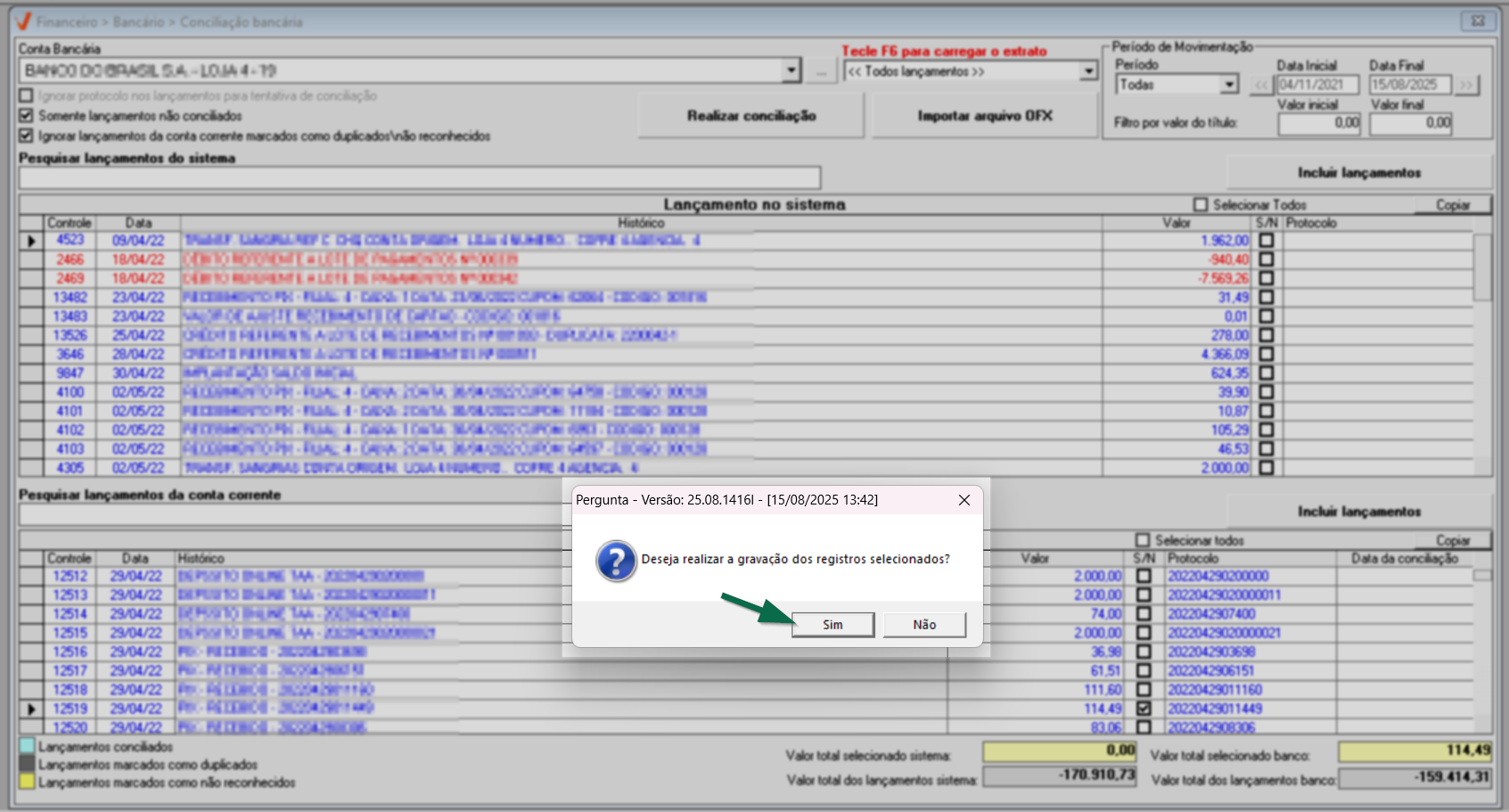Expand the Todos lançamentos filter dropdown

pos(1088,71)
